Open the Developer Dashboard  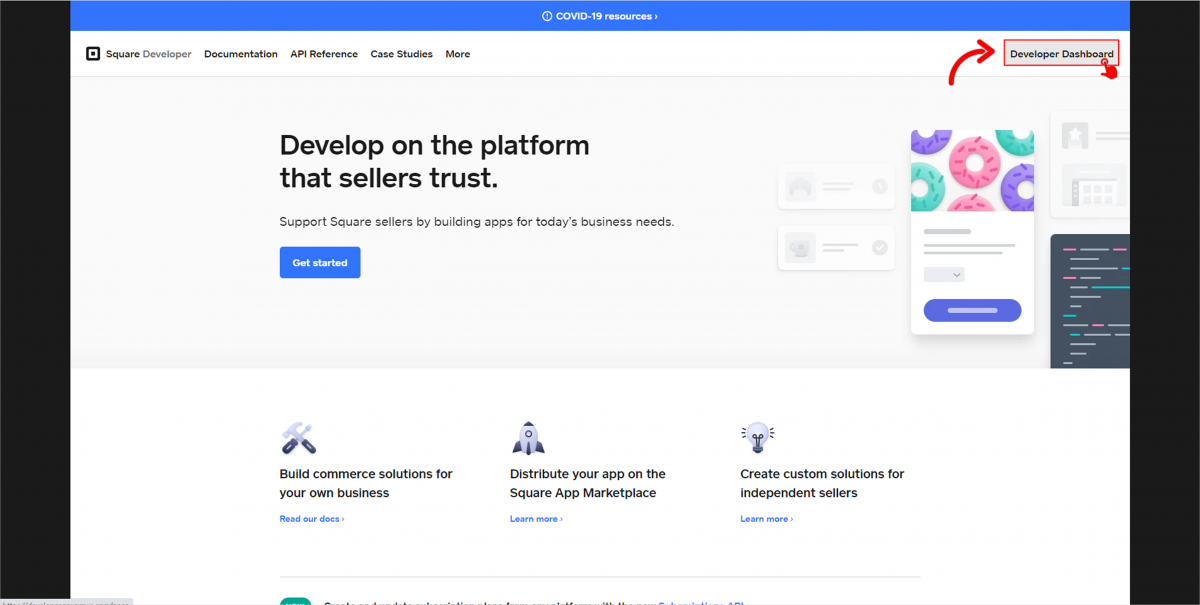pyautogui.click(x=1061, y=52)
